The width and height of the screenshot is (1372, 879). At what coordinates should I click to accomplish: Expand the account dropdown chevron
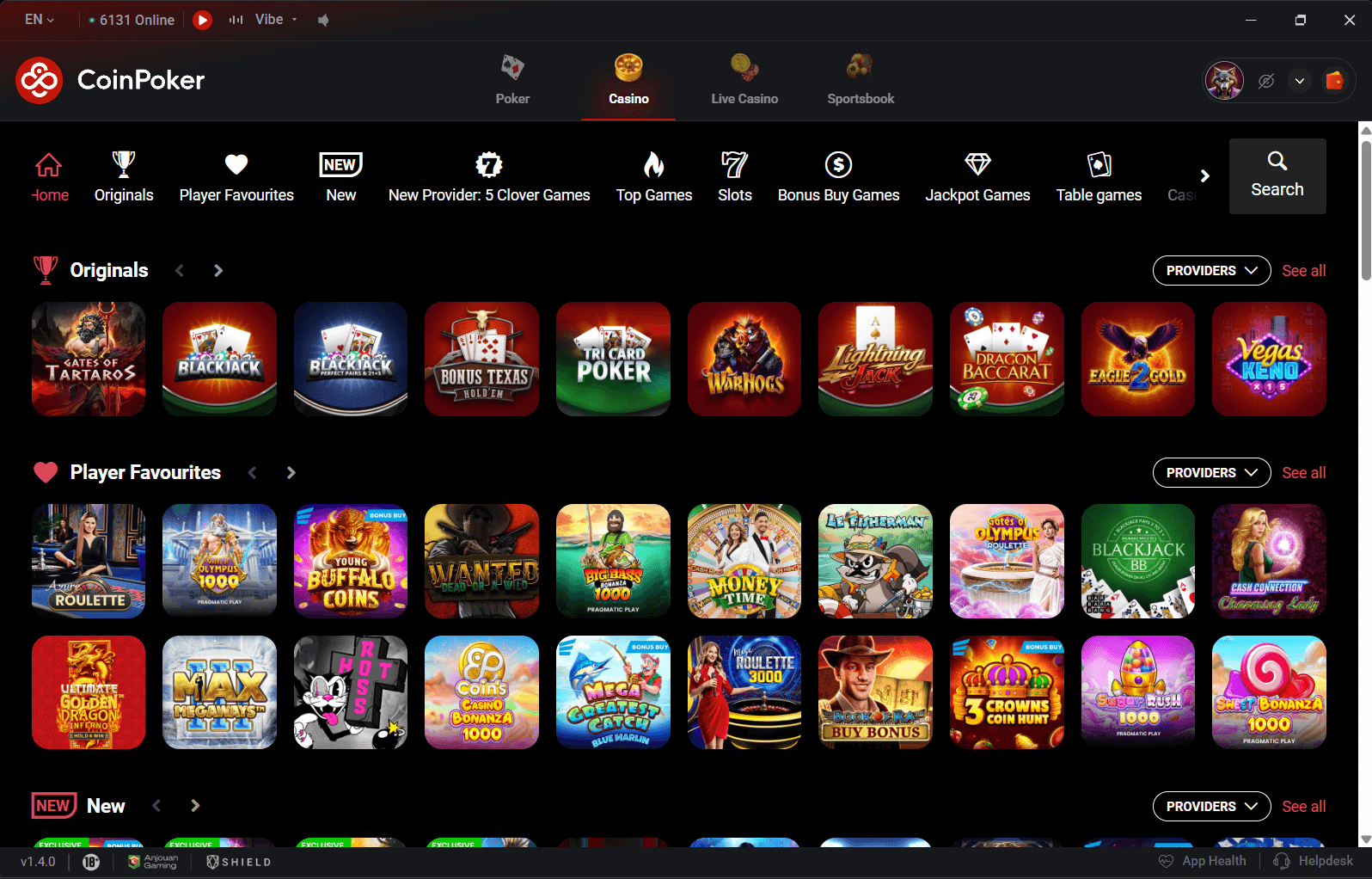1300,81
